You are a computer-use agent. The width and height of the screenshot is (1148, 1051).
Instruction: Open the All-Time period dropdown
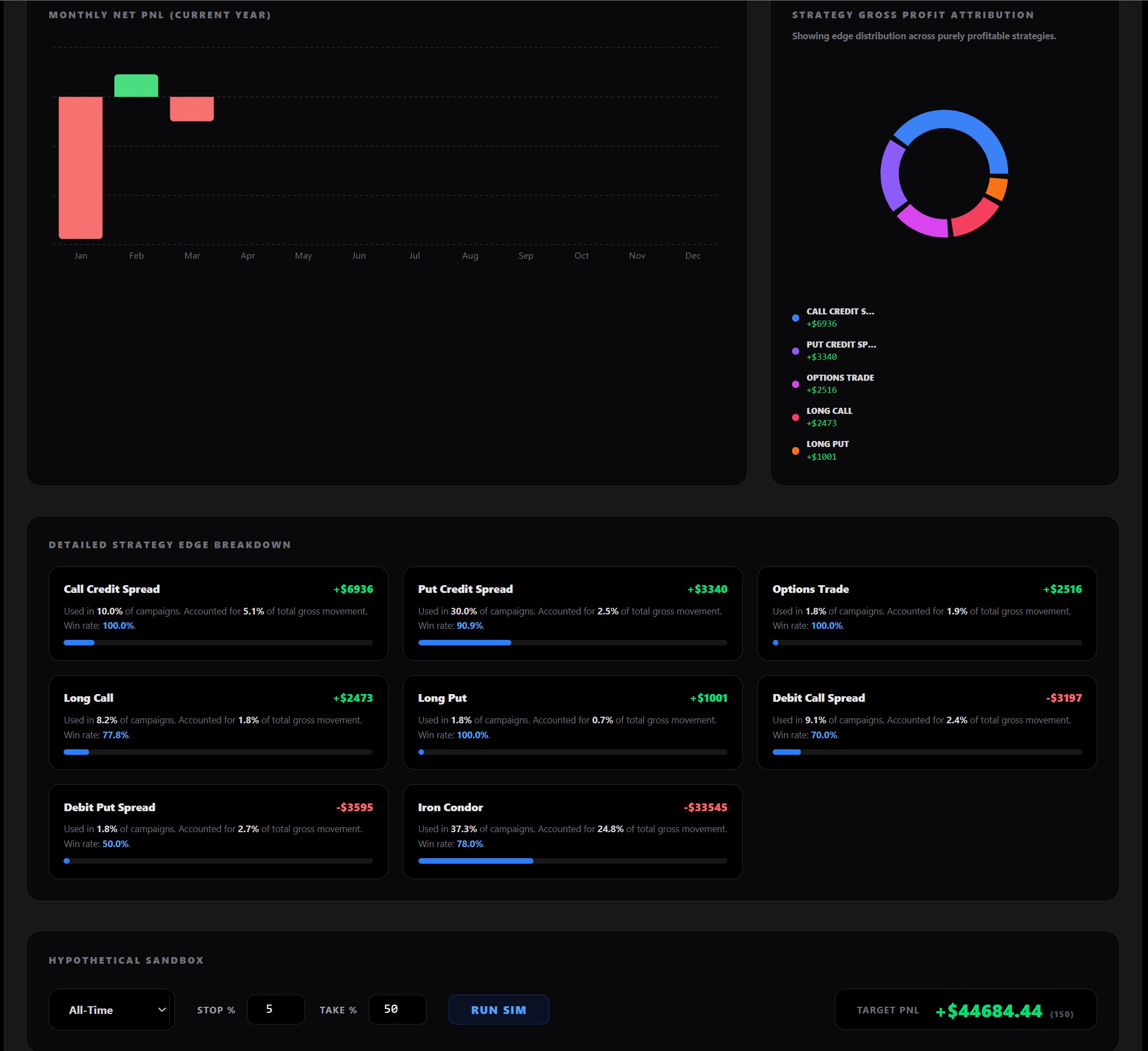111,1010
